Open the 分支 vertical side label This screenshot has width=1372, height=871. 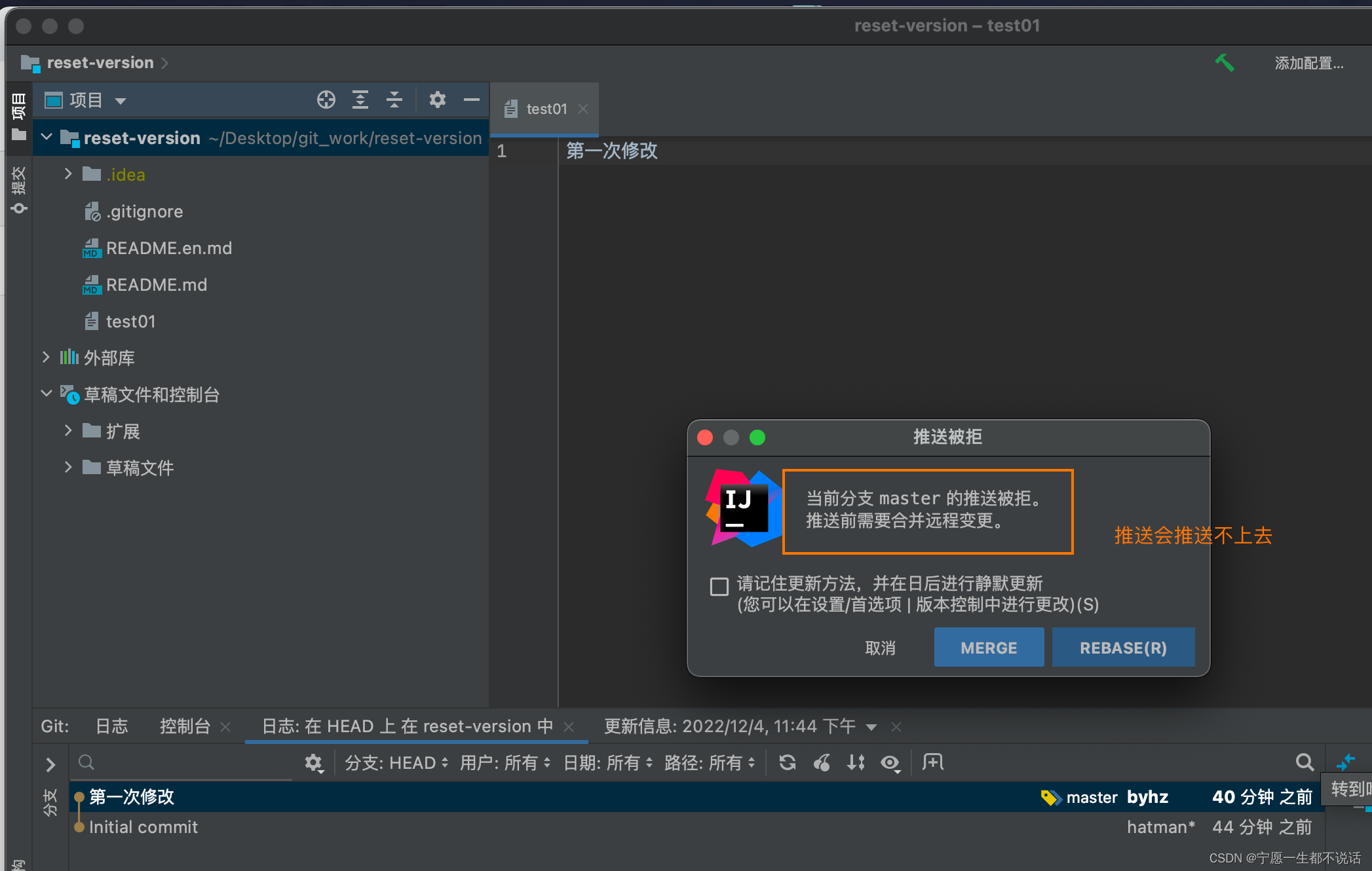[50, 802]
